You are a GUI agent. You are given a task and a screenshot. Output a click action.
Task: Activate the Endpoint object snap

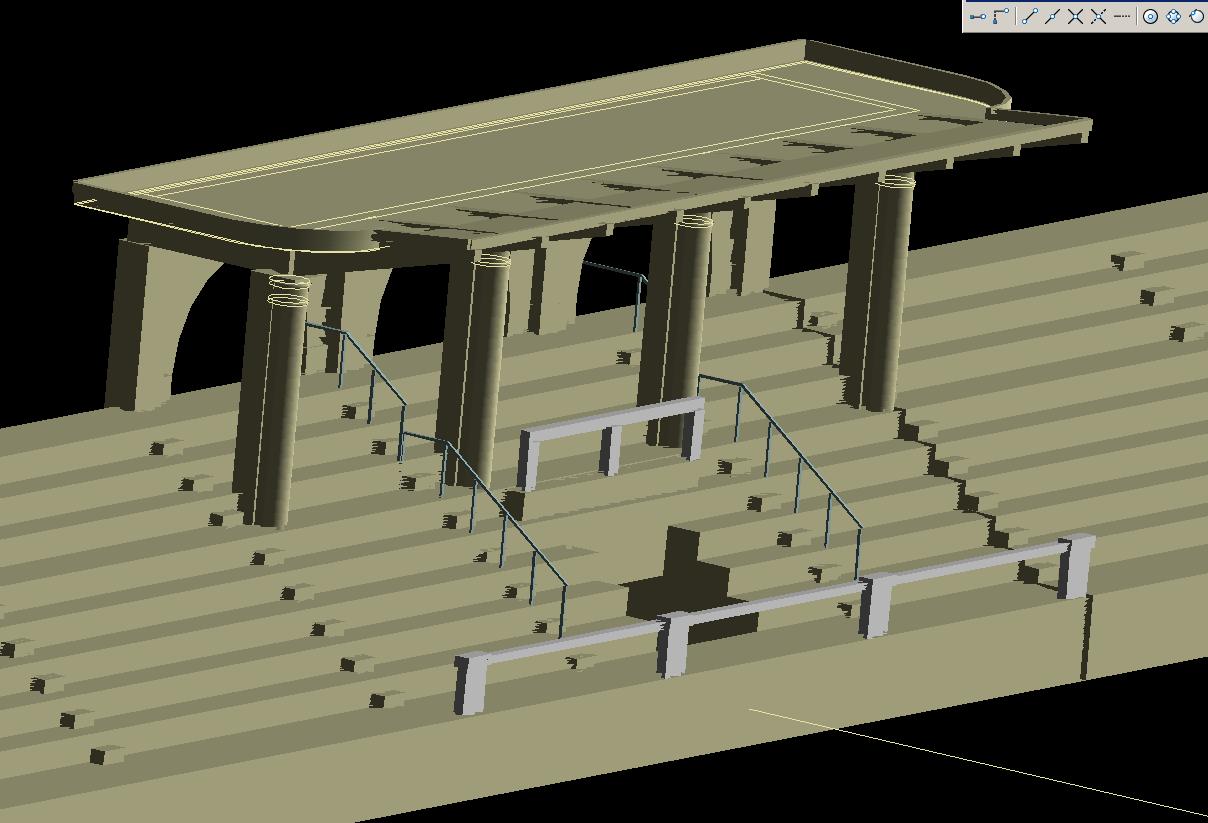(x=1029, y=16)
